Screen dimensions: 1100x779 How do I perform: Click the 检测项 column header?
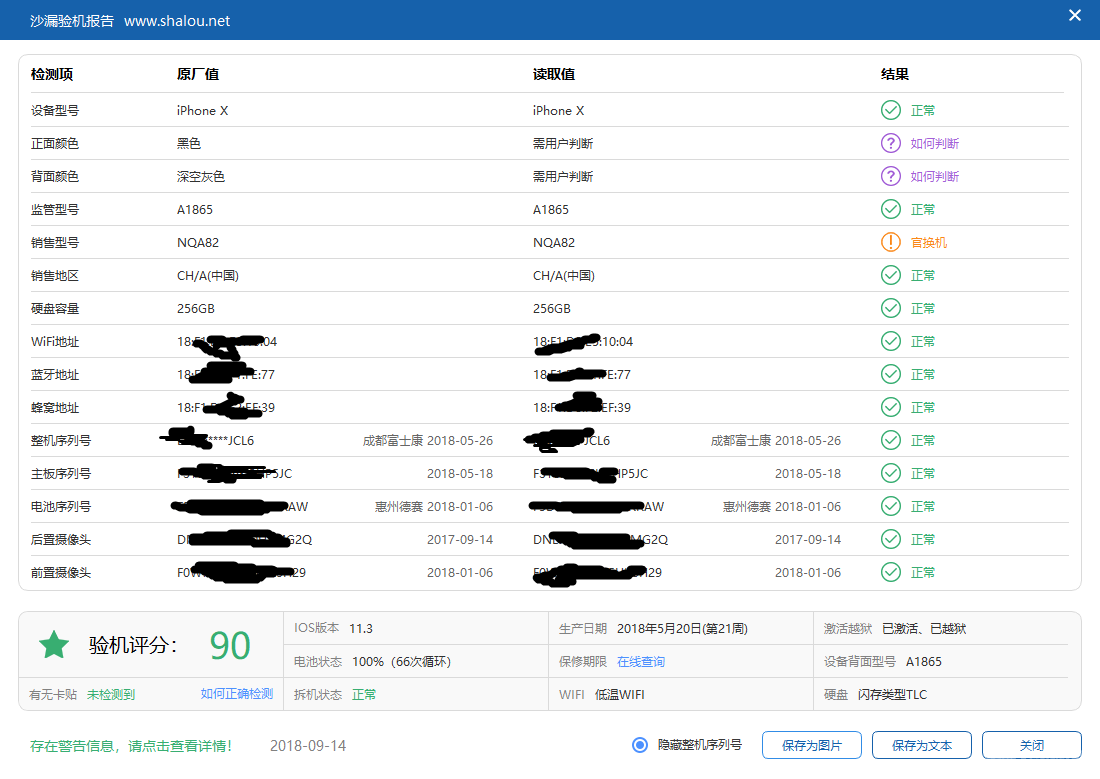click(52, 74)
